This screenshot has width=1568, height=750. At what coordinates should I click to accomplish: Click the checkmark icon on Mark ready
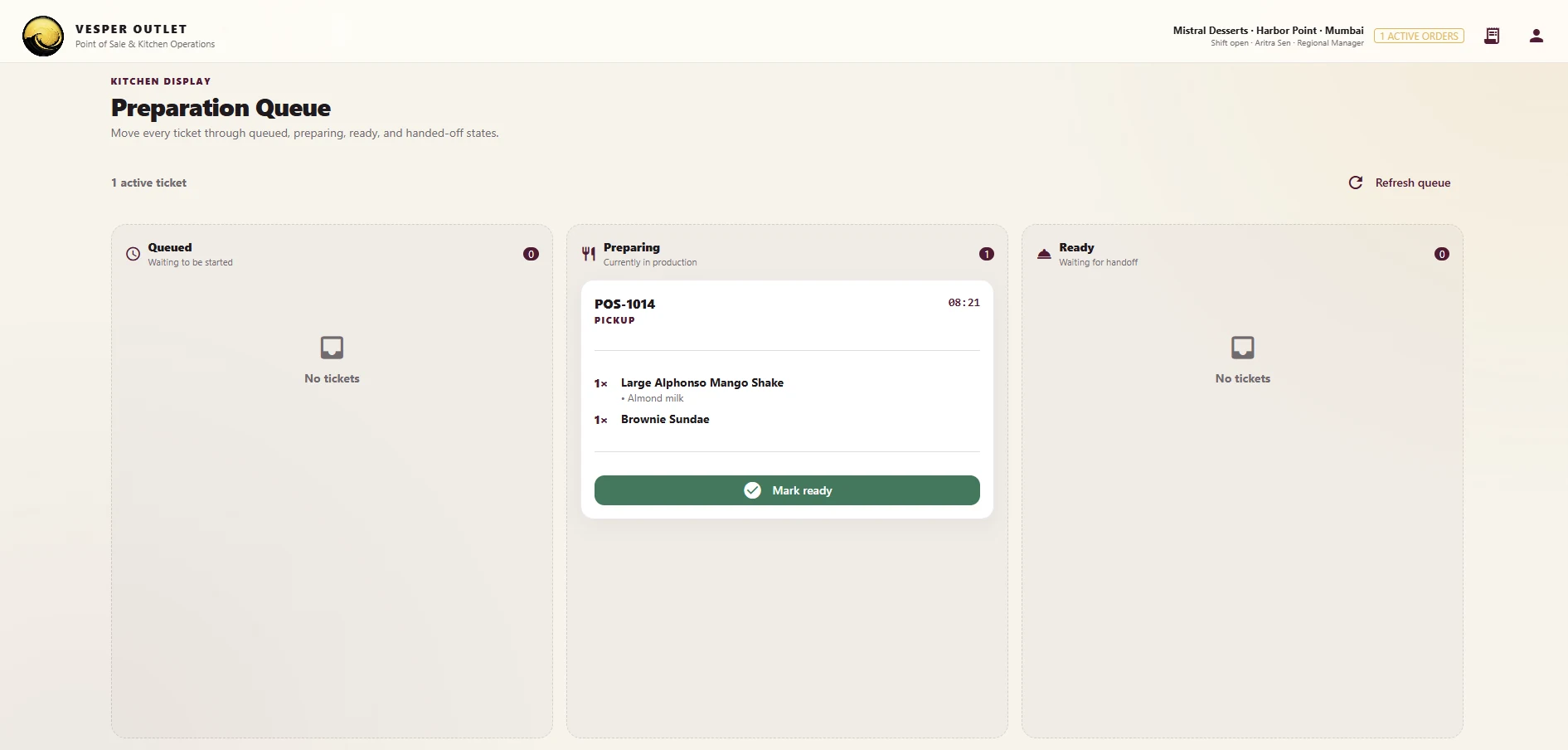753,490
